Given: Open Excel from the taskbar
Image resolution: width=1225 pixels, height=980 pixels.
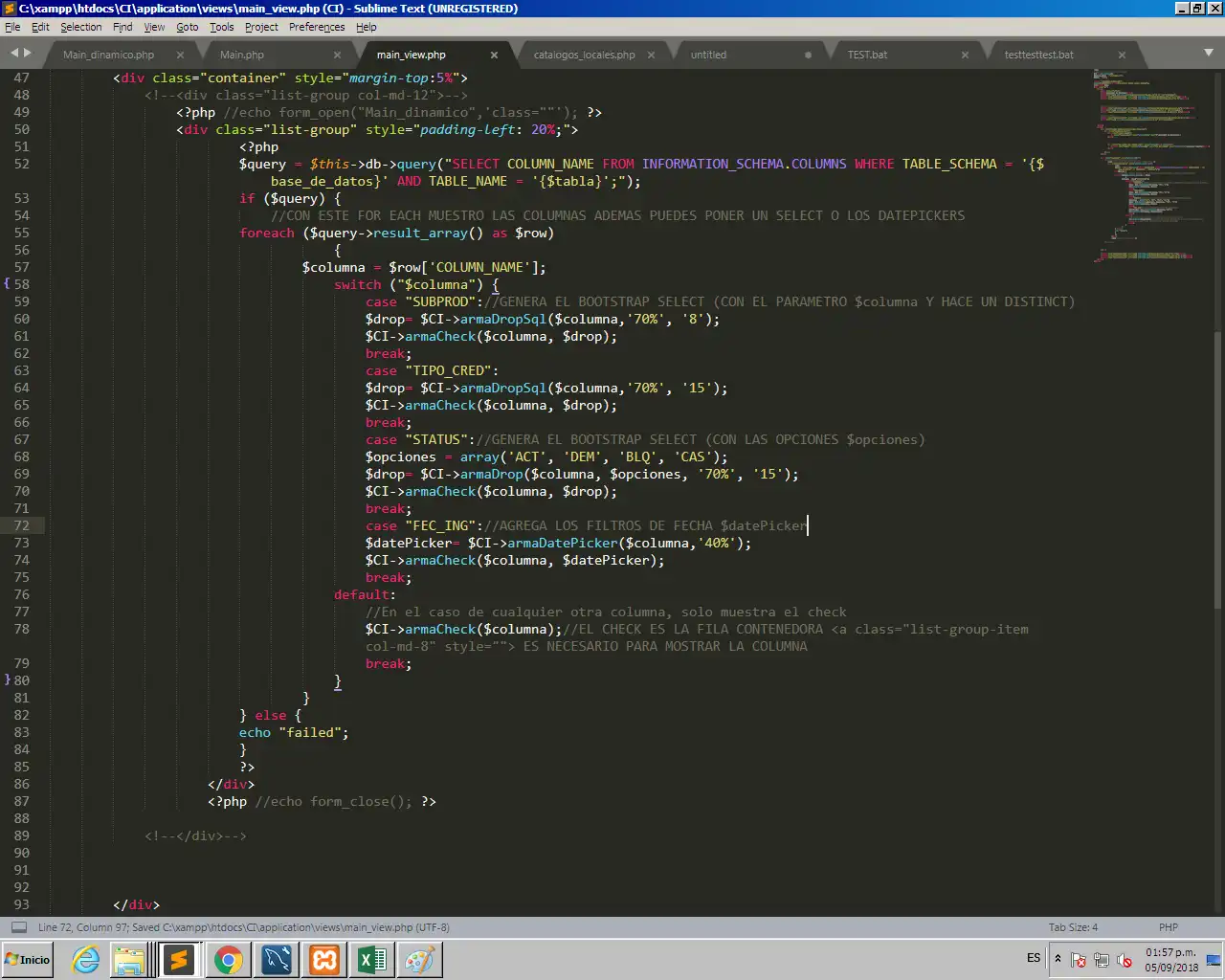Looking at the screenshot, I should [x=372, y=959].
